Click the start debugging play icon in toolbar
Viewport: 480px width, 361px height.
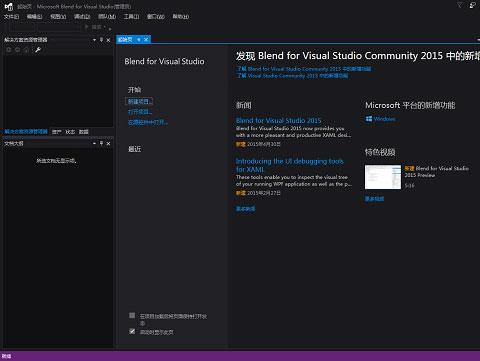coord(87,27)
